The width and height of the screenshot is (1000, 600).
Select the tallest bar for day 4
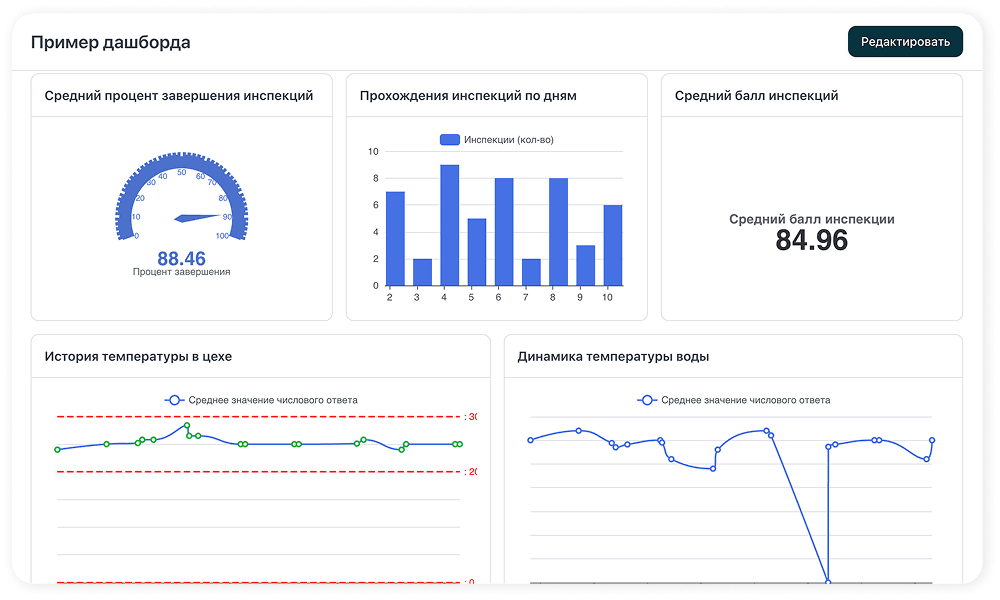click(x=450, y=225)
